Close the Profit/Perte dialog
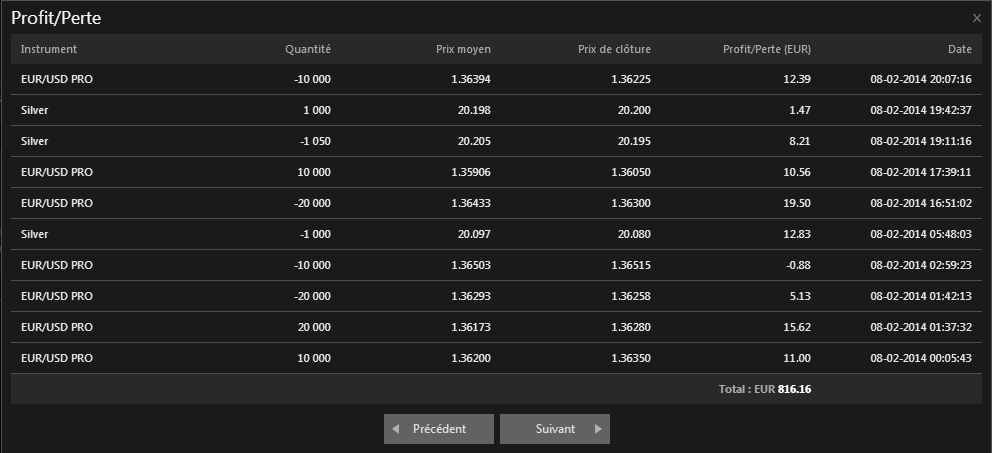Screen dimensions: 992x453 click(977, 18)
